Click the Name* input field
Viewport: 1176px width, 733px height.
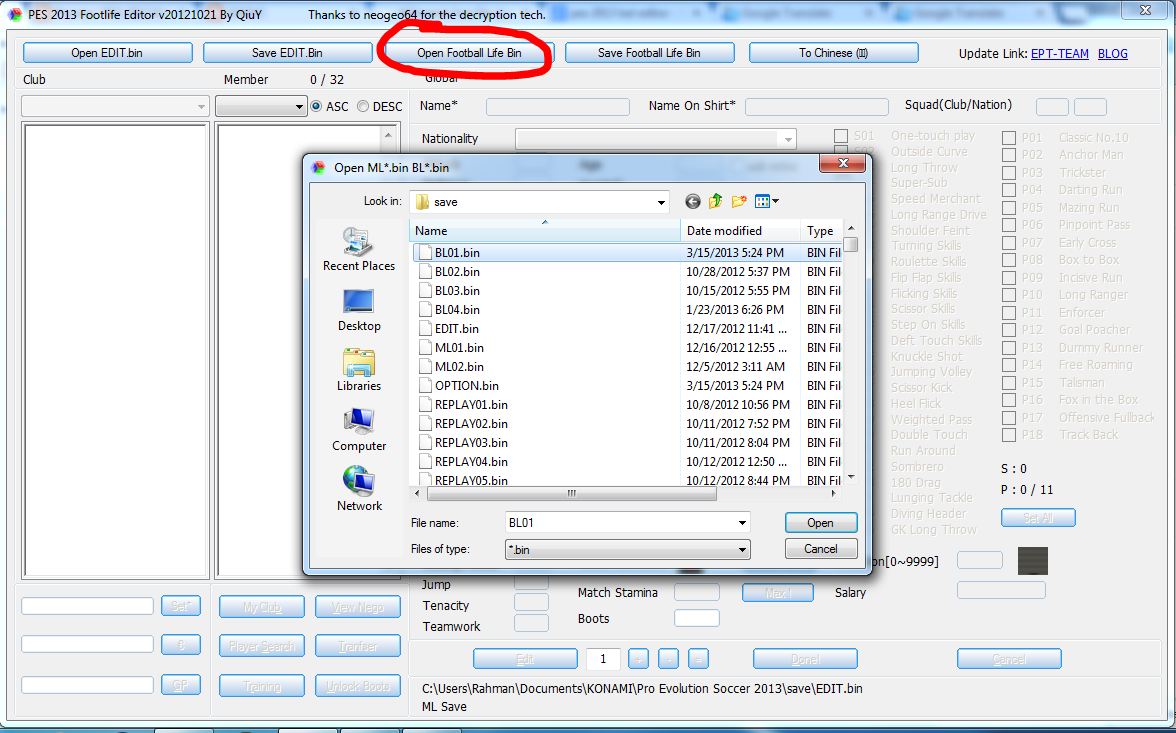[x=557, y=107]
